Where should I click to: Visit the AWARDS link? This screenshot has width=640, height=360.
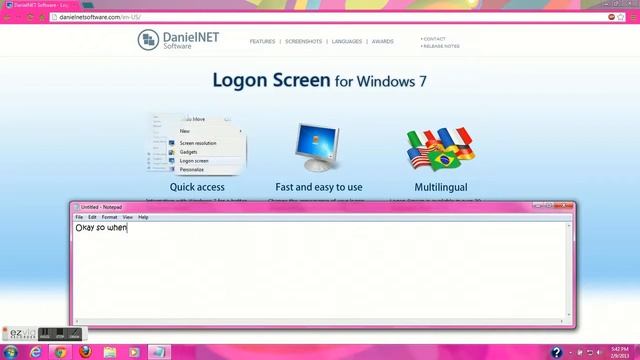coord(382,42)
